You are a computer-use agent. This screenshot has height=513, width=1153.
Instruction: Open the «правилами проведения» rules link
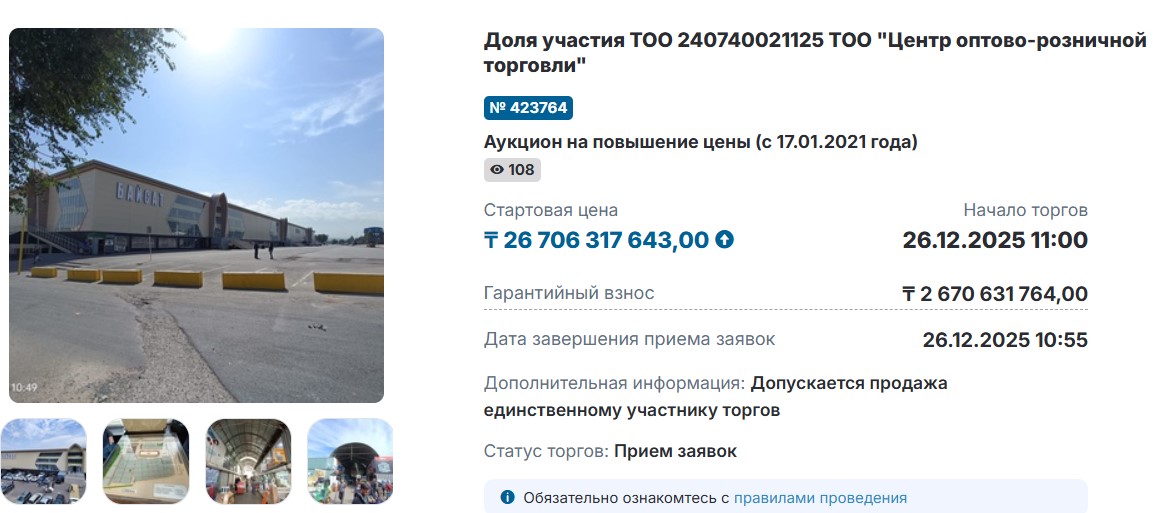[x=820, y=497]
